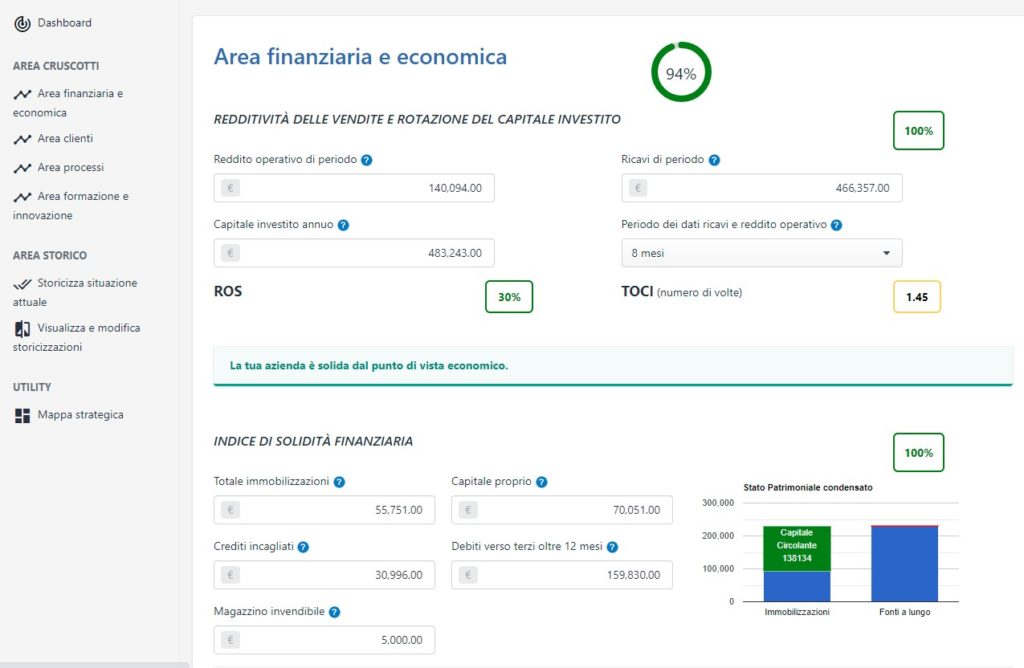The height and width of the screenshot is (668, 1024).
Task: Click the Capitale proprio field
Action: (562, 510)
